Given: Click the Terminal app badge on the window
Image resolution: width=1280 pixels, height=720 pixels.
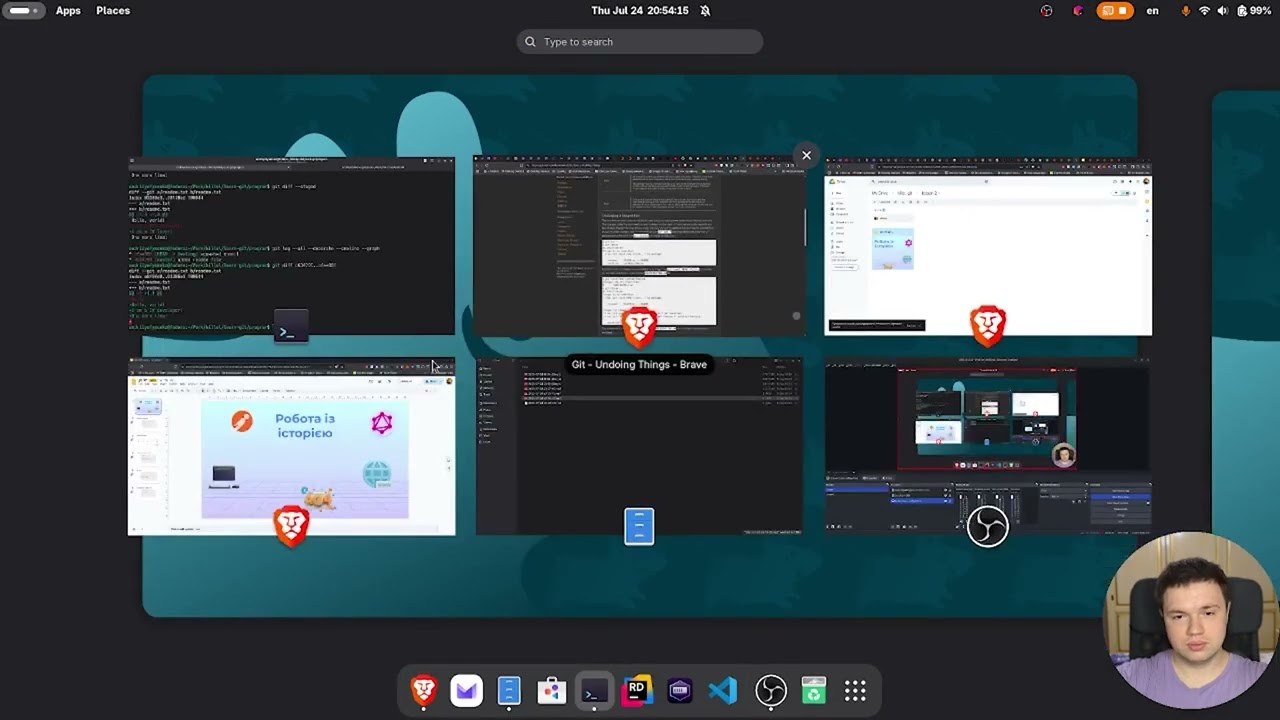Looking at the screenshot, I should [291, 326].
